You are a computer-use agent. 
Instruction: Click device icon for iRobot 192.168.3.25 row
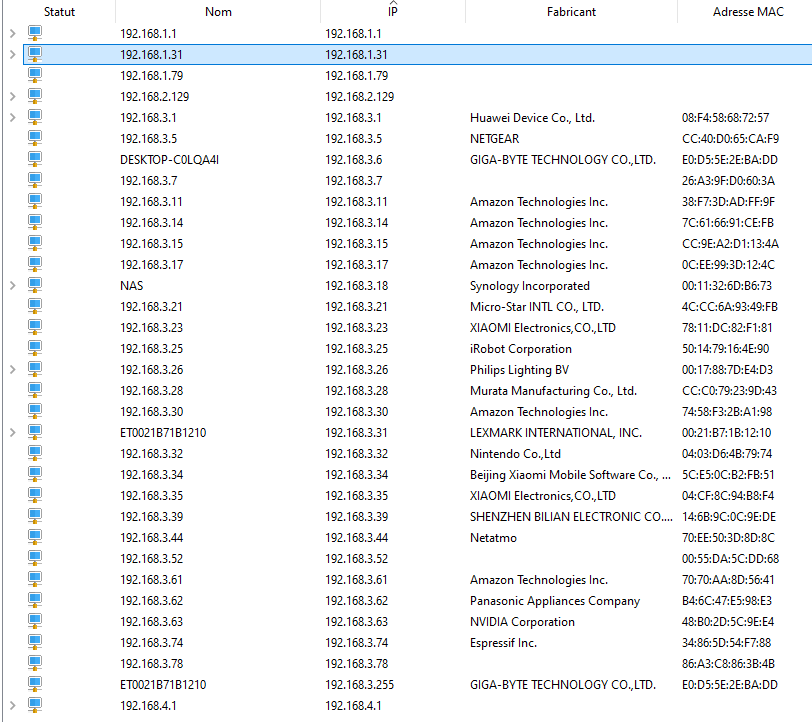(x=35, y=348)
